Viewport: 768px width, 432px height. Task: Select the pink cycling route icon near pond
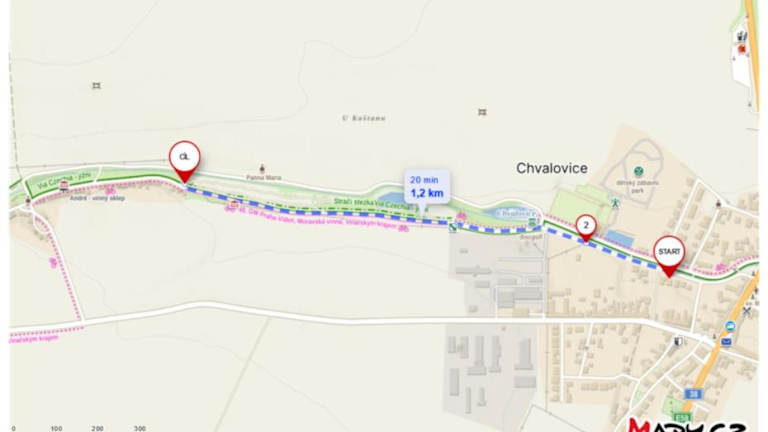point(460,216)
